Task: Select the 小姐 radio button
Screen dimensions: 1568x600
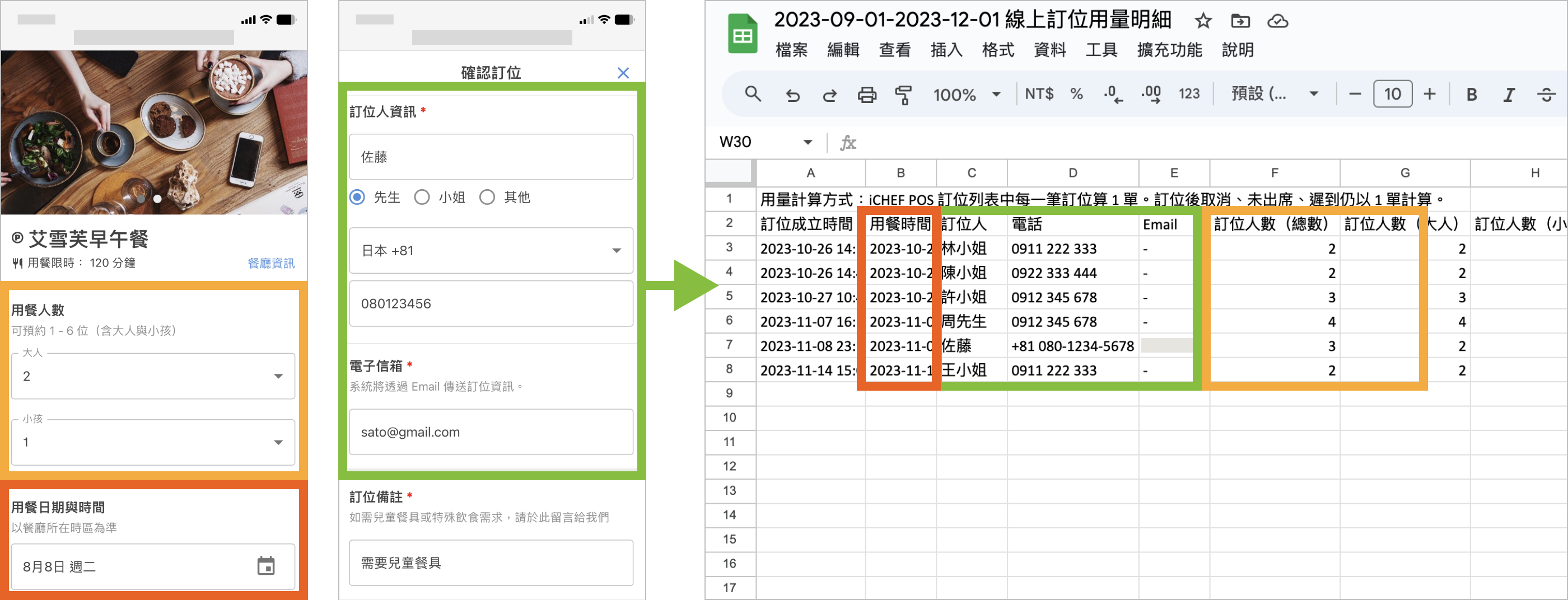Action: [x=422, y=197]
